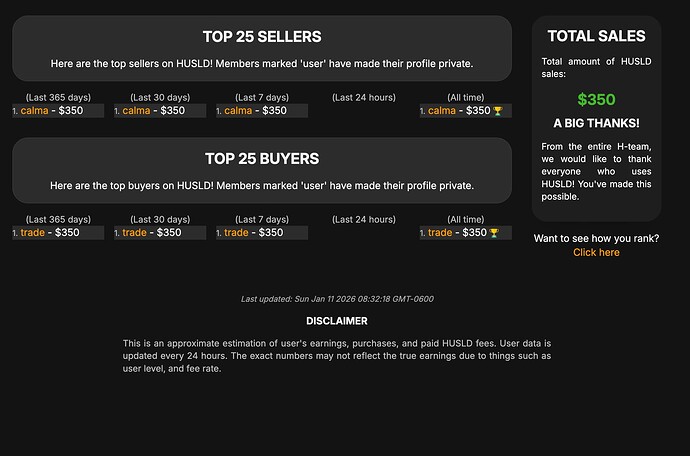Click the TOP 25 SELLERS heading
This screenshot has width=690, height=456.
tap(262, 37)
